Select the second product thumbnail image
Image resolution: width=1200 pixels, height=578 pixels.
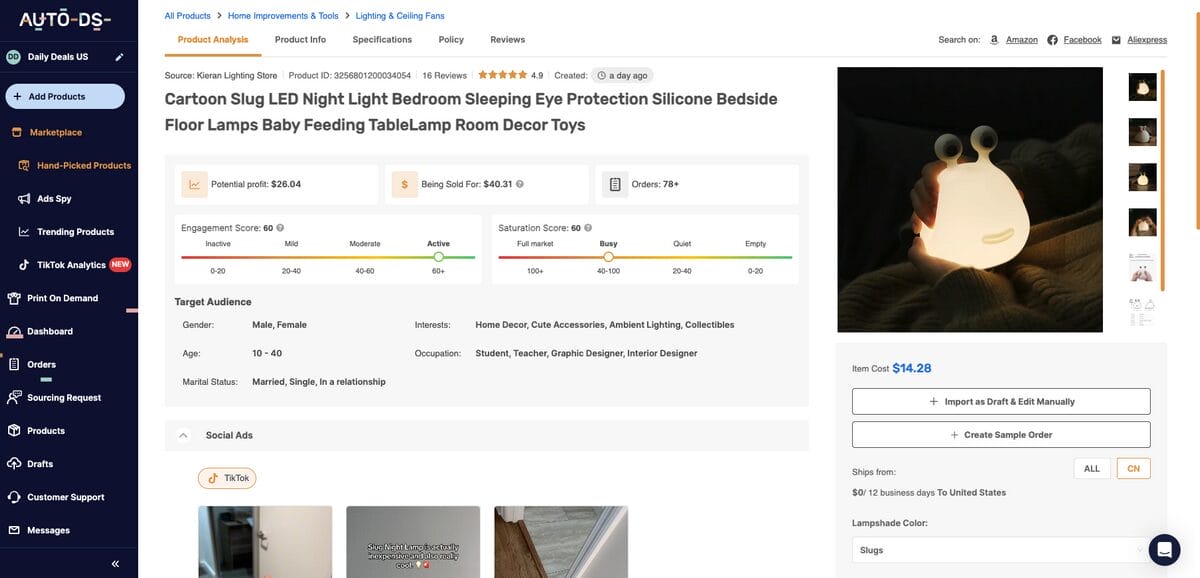[x=1143, y=132]
